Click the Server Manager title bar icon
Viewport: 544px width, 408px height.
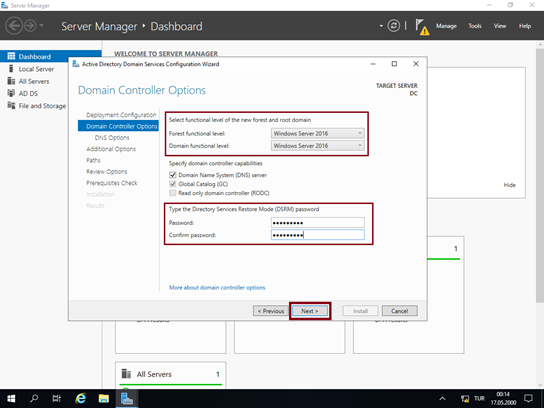(5, 5)
